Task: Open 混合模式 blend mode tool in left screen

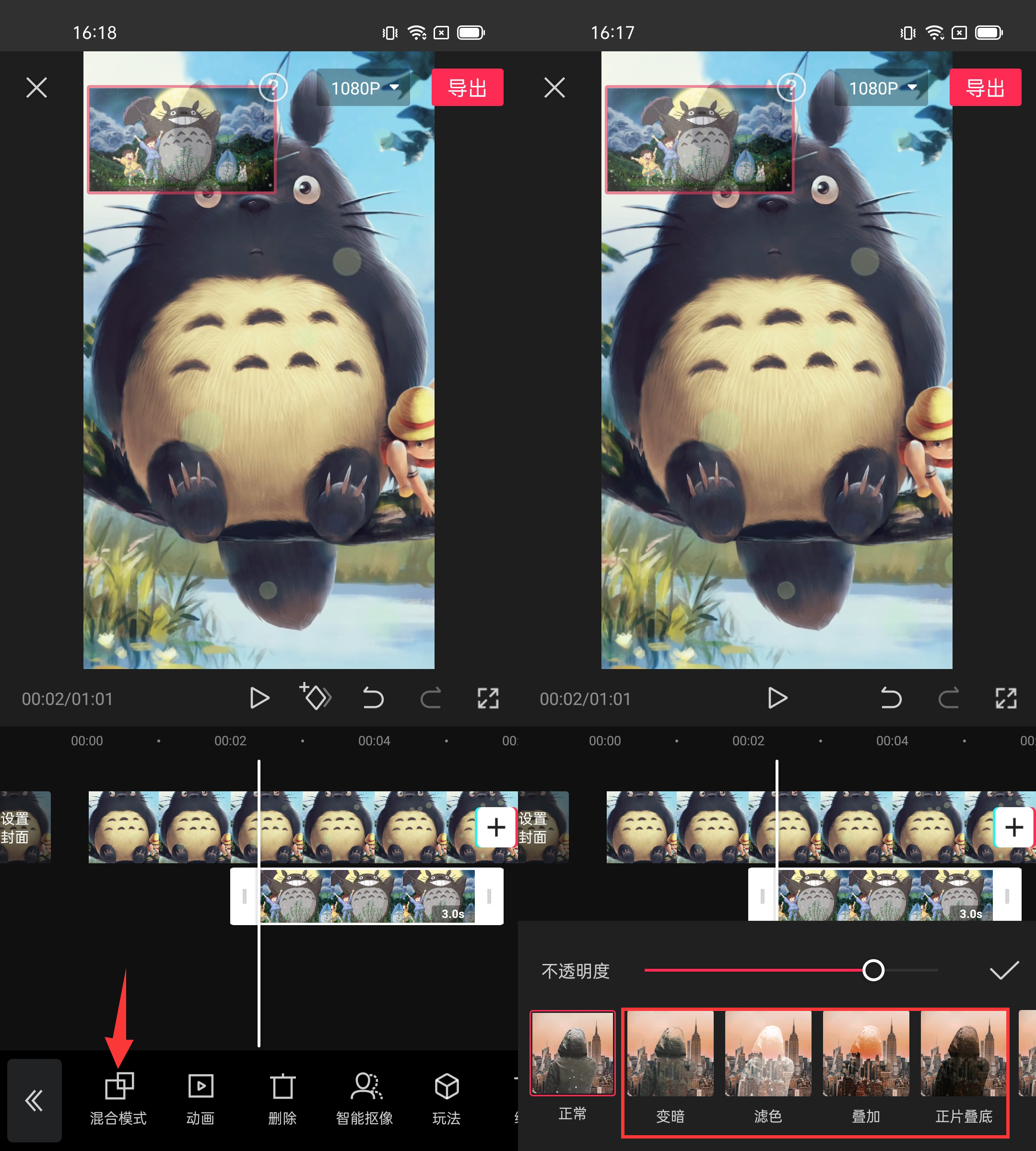Action: pos(118,1099)
